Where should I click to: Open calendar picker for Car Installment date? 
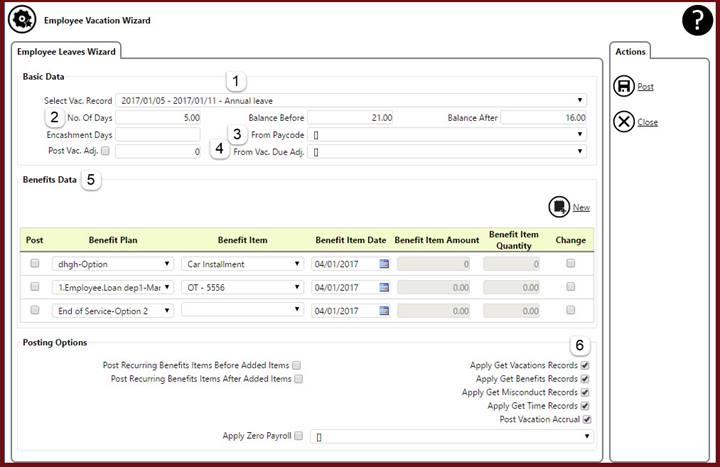383,264
